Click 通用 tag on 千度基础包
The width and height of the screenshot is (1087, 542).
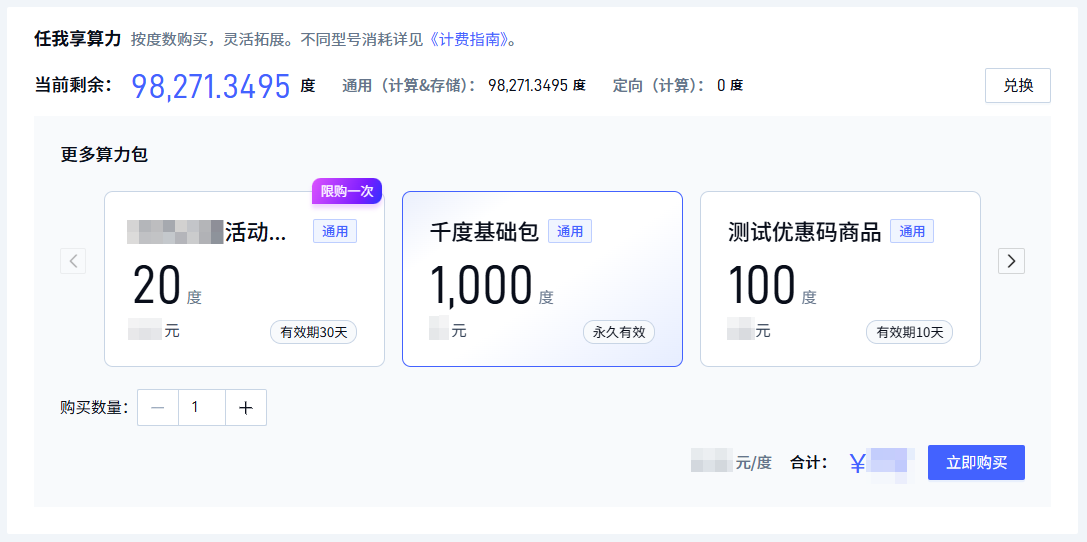point(570,232)
